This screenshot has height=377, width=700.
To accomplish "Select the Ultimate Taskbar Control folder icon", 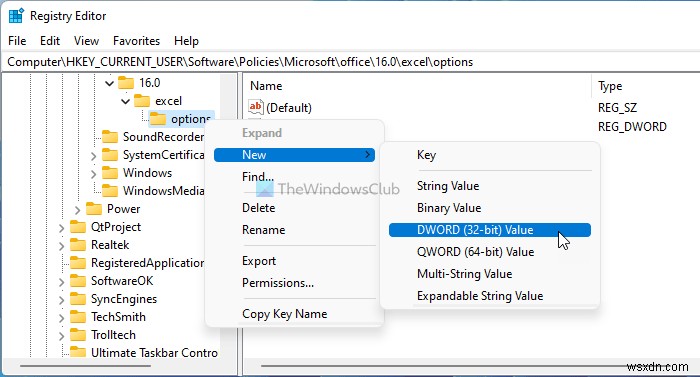I will coord(78,352).
